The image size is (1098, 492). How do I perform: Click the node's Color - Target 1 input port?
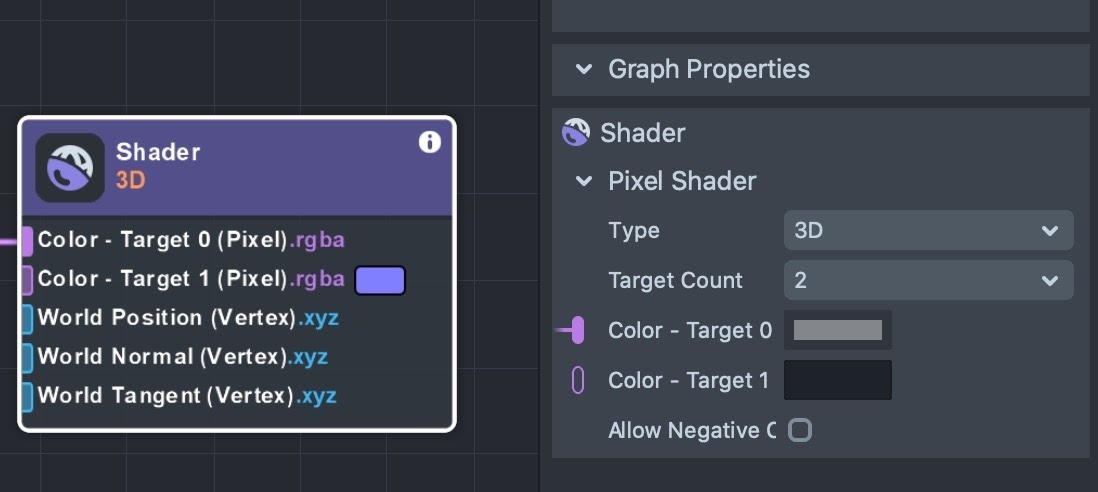click(27, 279)
